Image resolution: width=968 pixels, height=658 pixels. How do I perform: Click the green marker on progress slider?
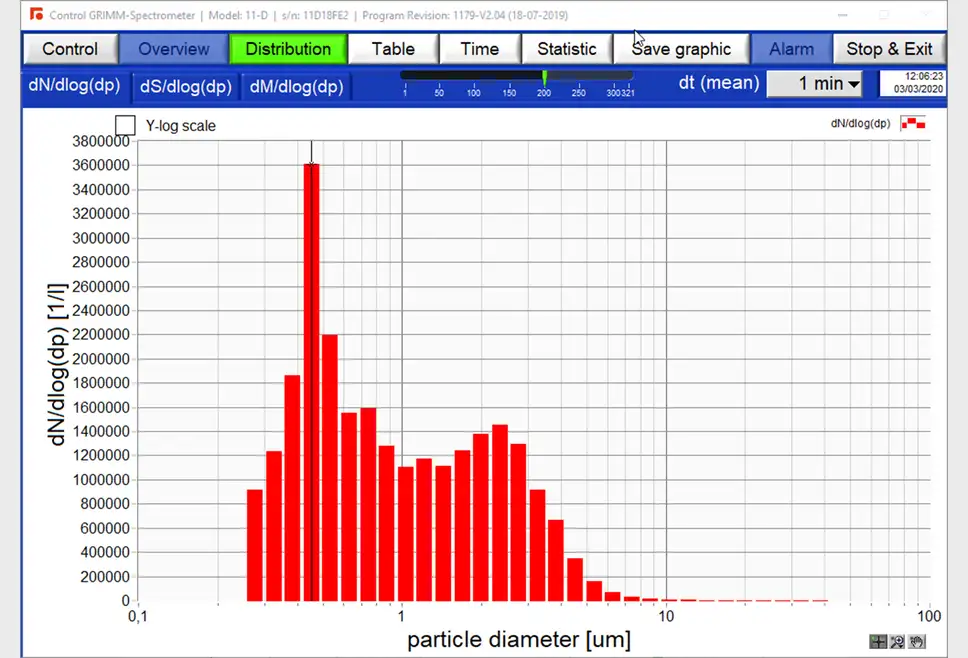(544, 77)
